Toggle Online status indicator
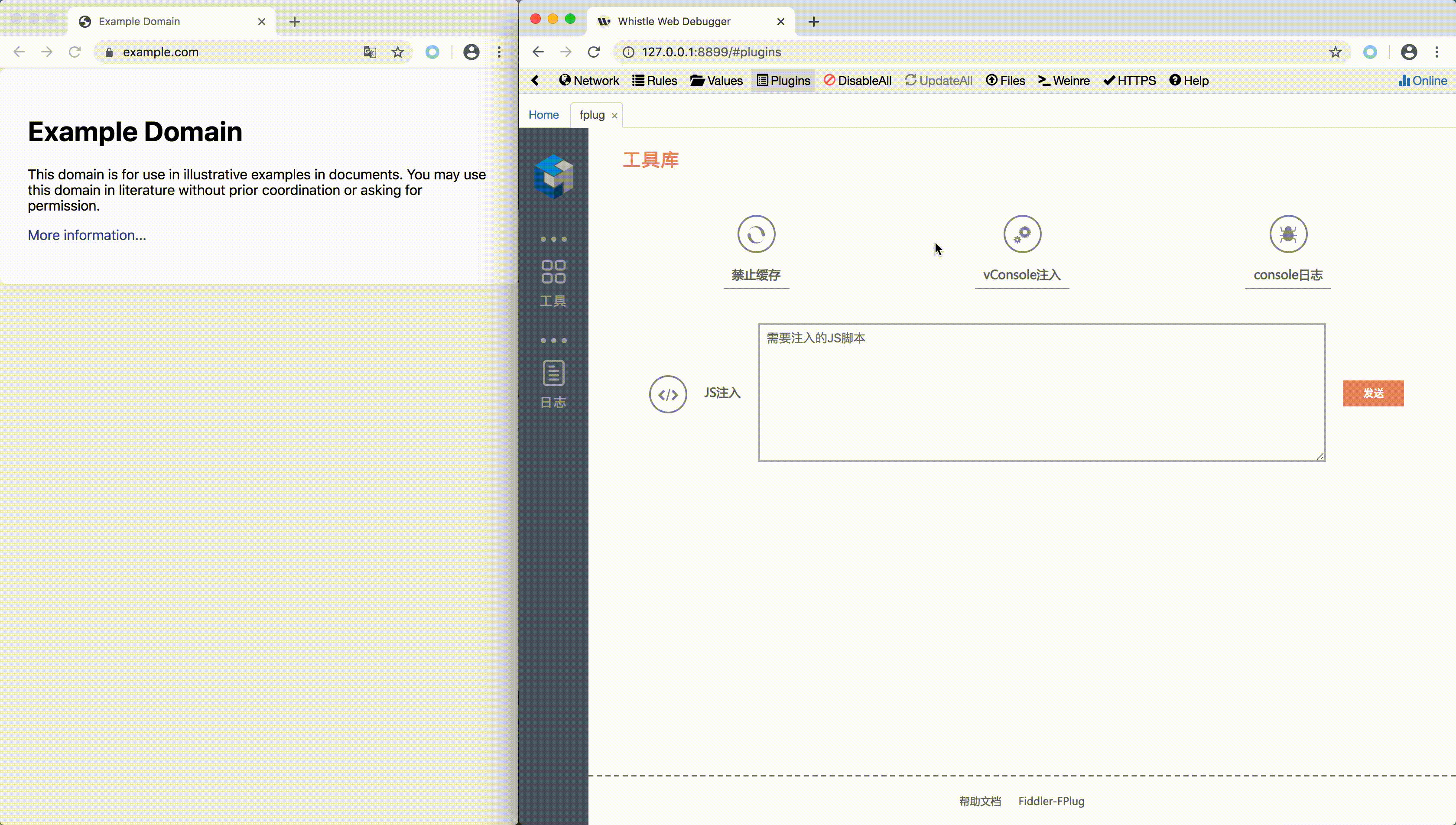 tap(1421, 80)
